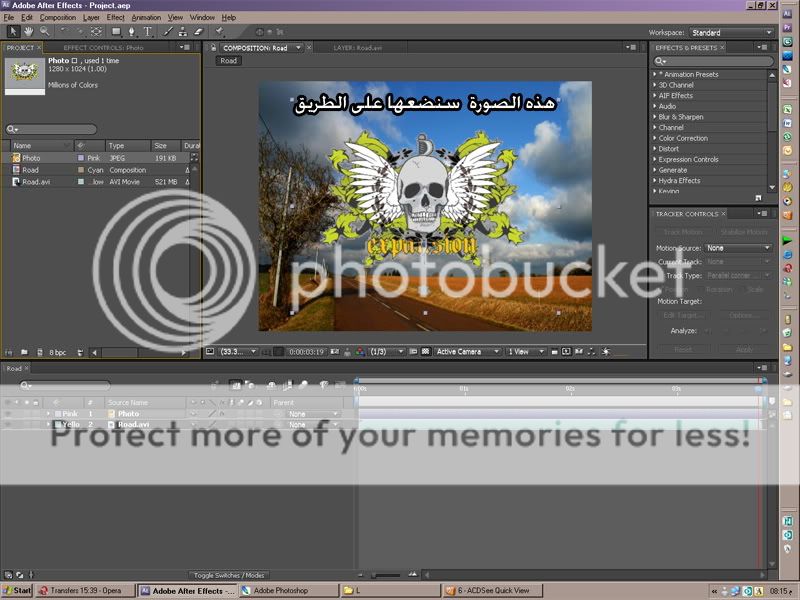Click Toggle Switches / Modes button
Screen dimensions: 800x600
pos(229,575)
